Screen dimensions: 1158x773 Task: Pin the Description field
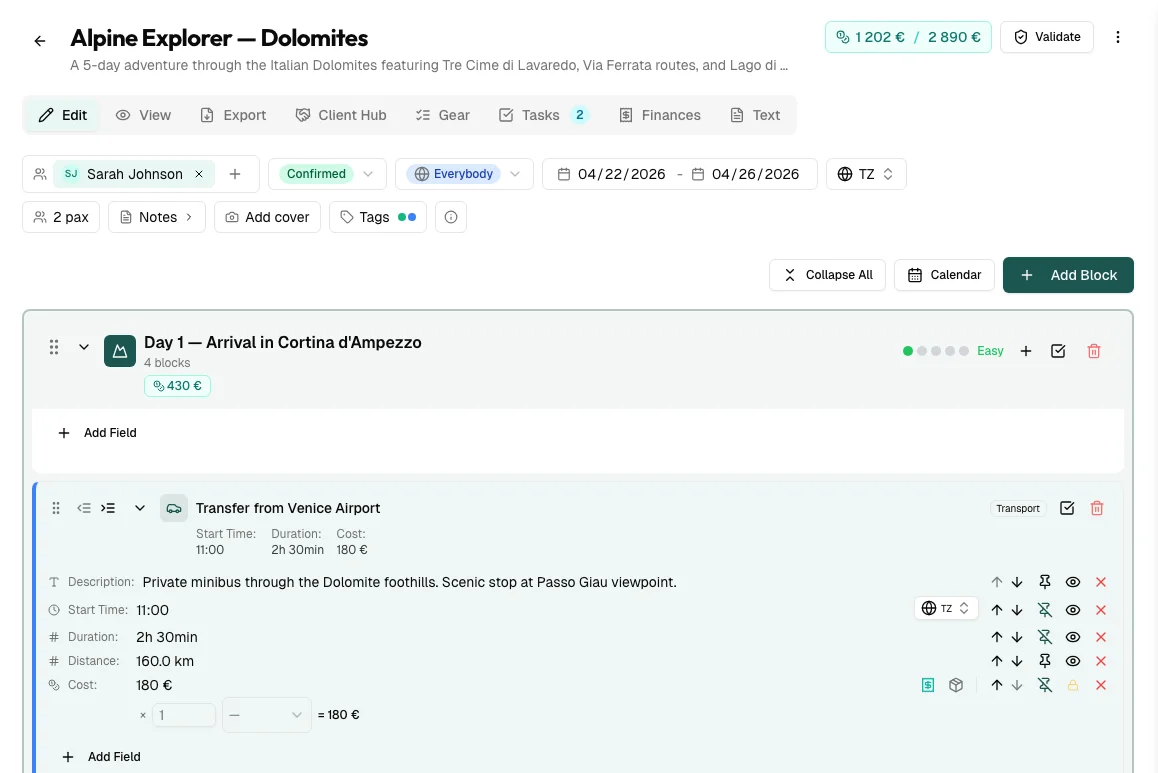[1045, 581]
